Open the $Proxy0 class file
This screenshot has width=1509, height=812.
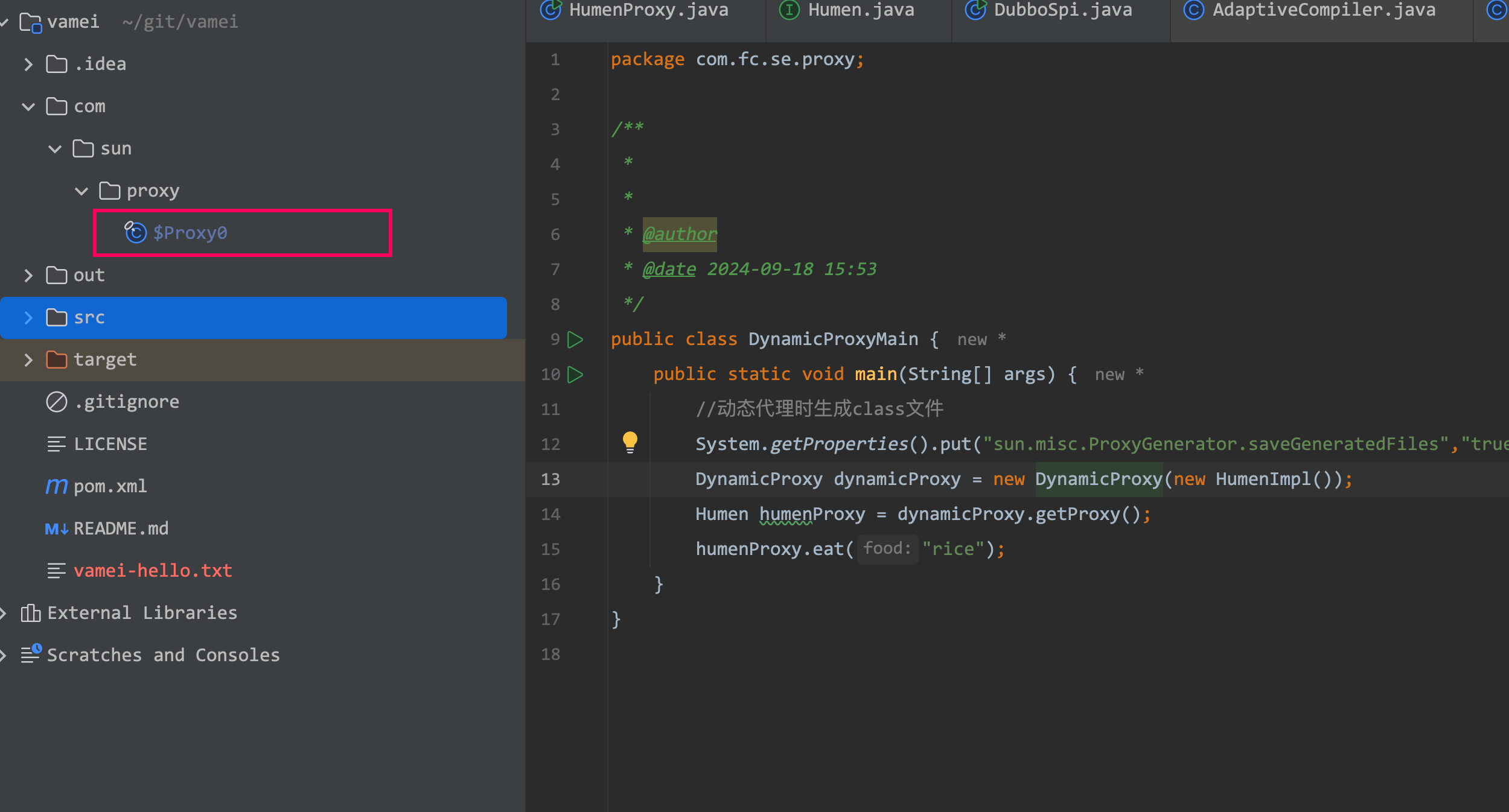pyautogui.click(x=190, y=233)
